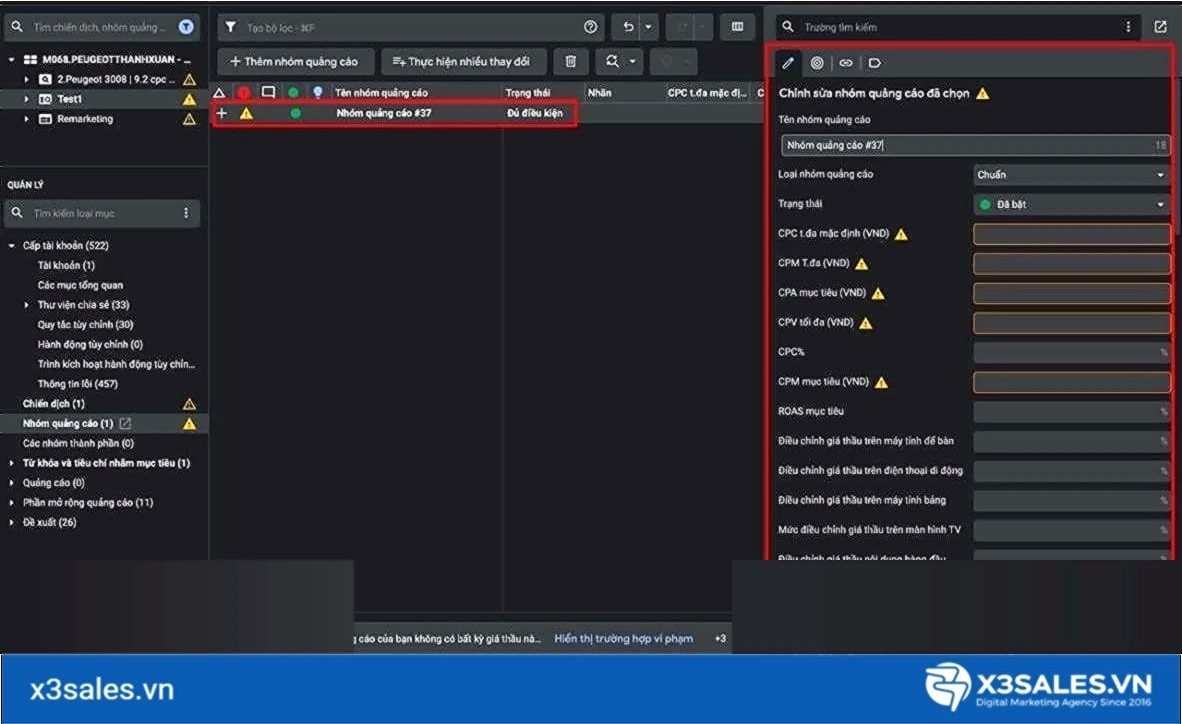This screenshot has height=724, width=1182.
Task: Expand the Remarketing campaign
Action: click(26, 119)
